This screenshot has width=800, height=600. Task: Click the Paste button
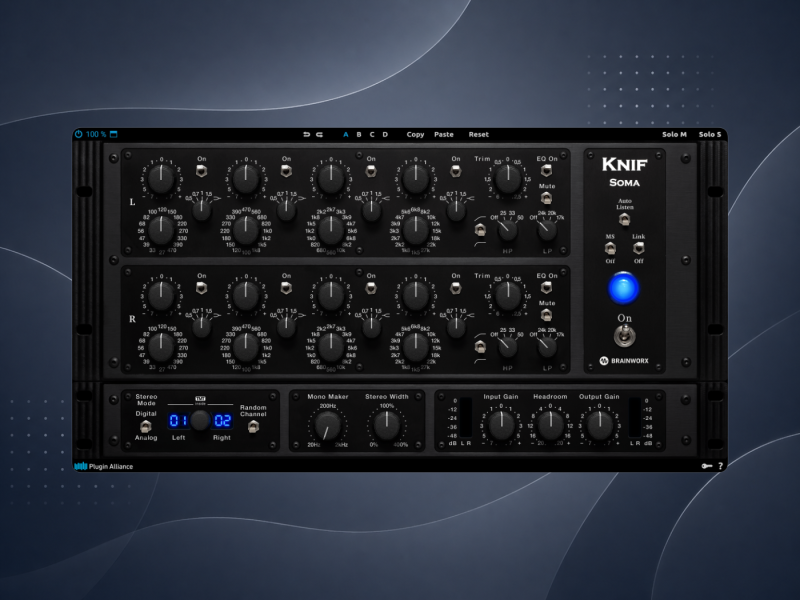click(x=444, y=135)
